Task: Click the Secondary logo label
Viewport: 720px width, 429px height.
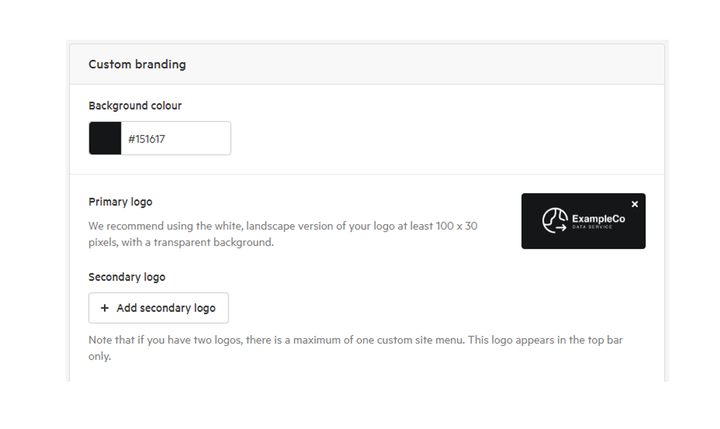Action: (x=127, y=277)
